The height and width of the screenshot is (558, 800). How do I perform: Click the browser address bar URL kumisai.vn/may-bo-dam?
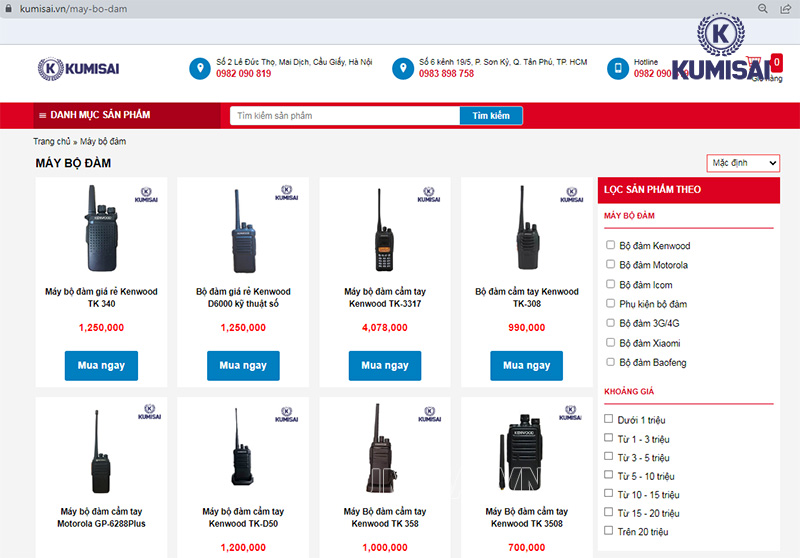click(73, 9)
